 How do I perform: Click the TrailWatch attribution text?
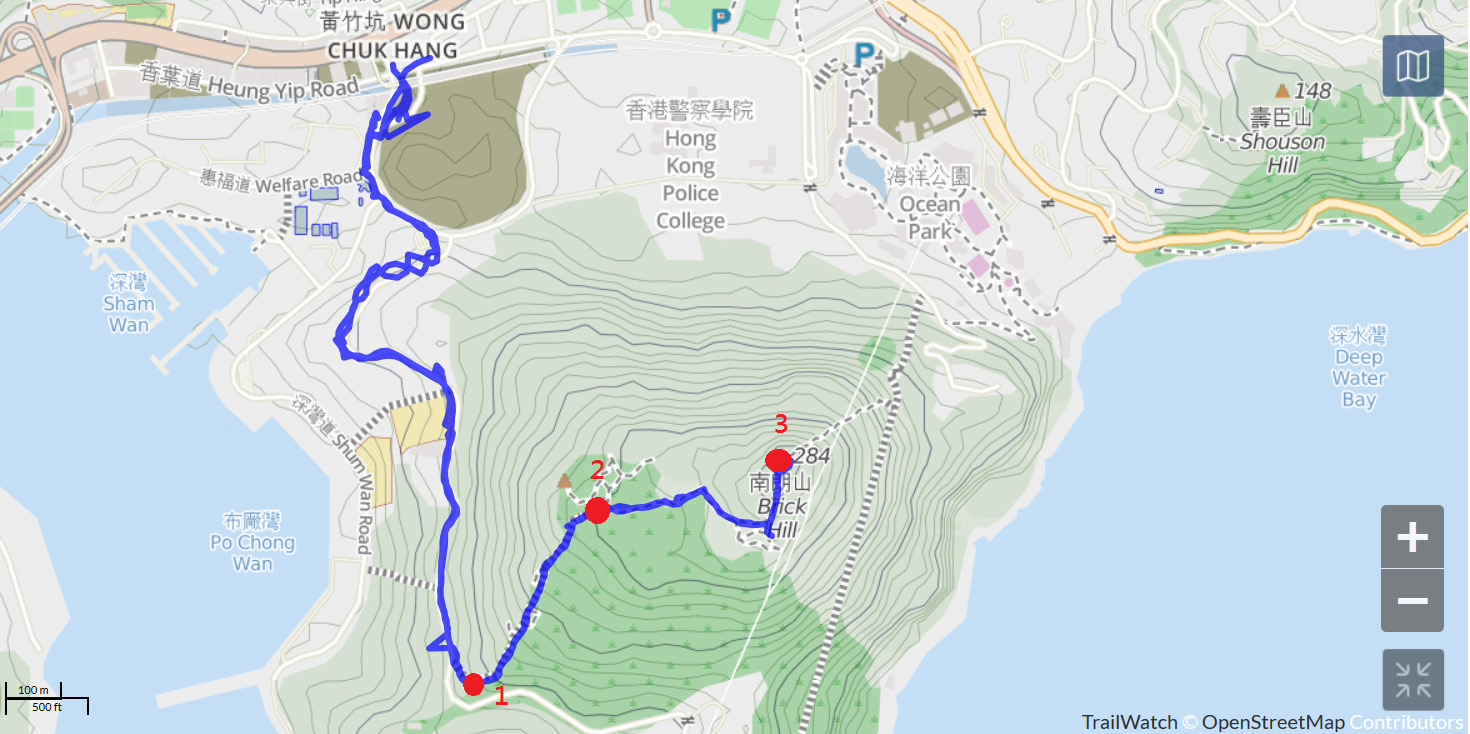(x=1129, y=722)
